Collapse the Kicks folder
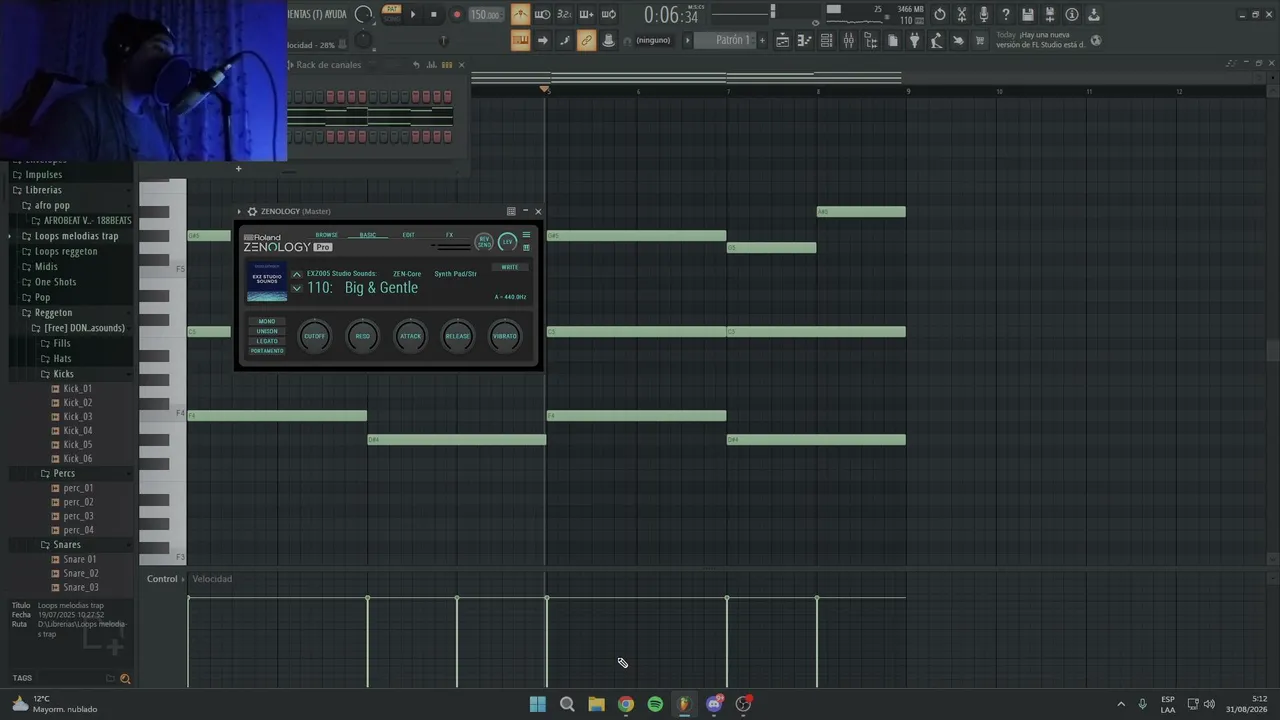The width and height of the screenshot is (1280, 720). [64, 374]
